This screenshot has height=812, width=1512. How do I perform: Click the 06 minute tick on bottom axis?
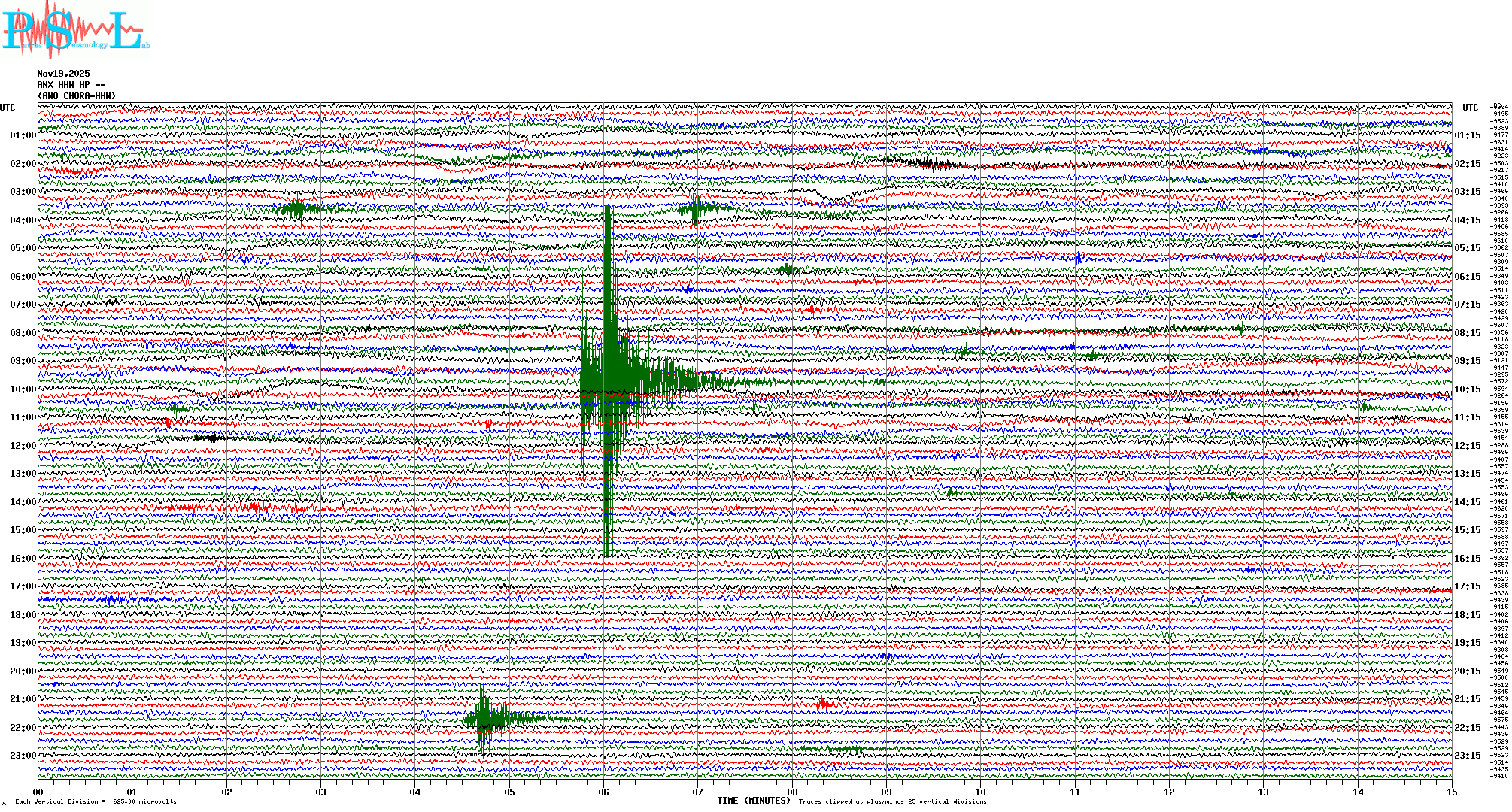[603, 792]
